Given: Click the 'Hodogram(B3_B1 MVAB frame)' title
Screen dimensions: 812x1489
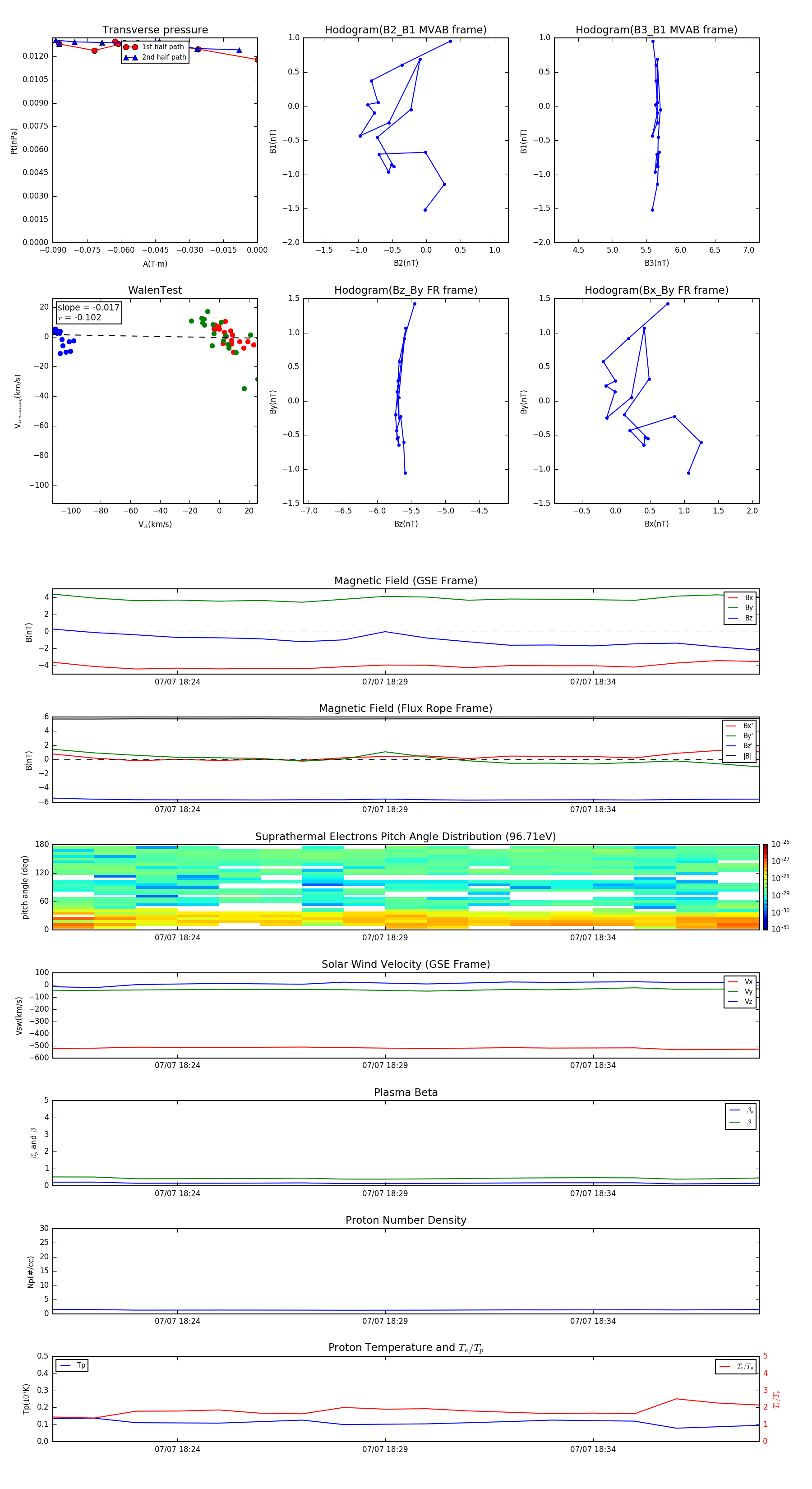Looking at the screenshot, I should [x=656, y=29].
